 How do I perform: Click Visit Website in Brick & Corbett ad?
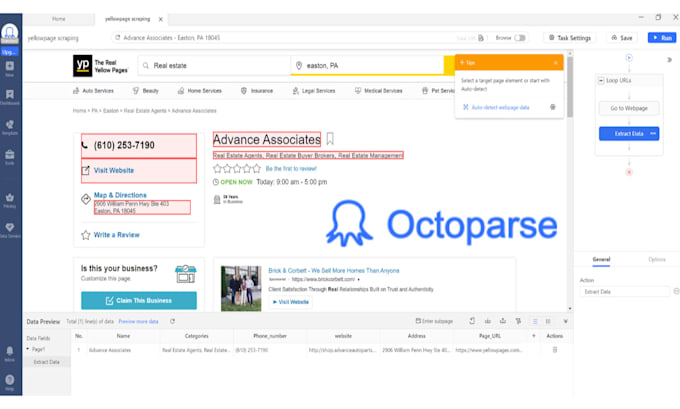coord(291,302)
